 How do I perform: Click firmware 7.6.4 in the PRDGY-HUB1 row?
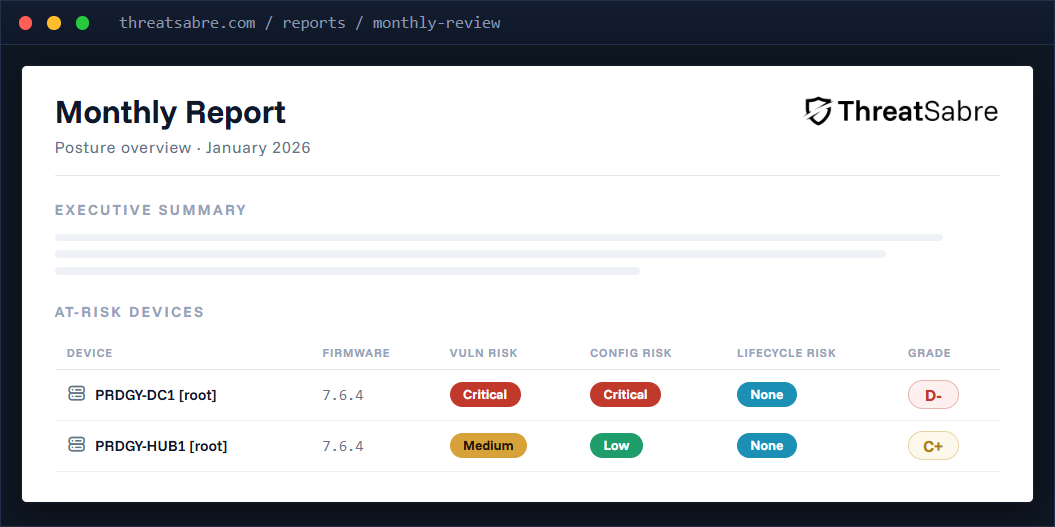point(343,446)
